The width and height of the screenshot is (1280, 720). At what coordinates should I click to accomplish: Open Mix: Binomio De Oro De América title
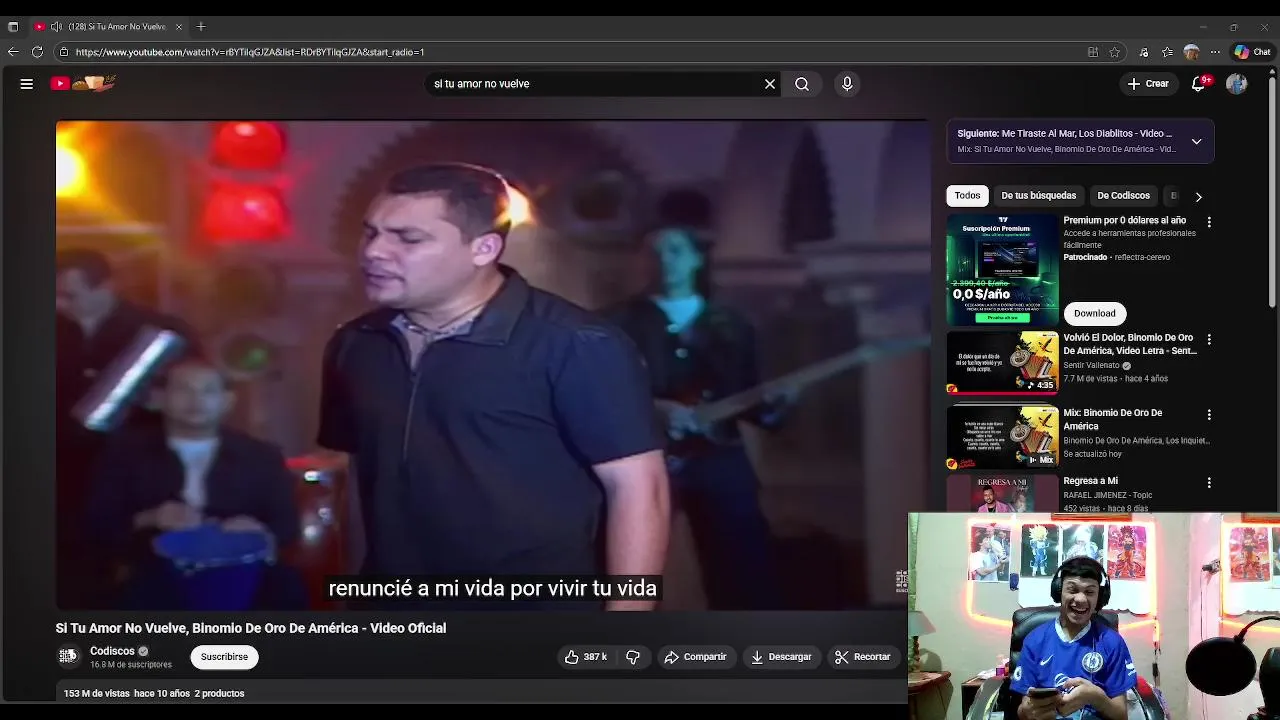click(1112, 419)
